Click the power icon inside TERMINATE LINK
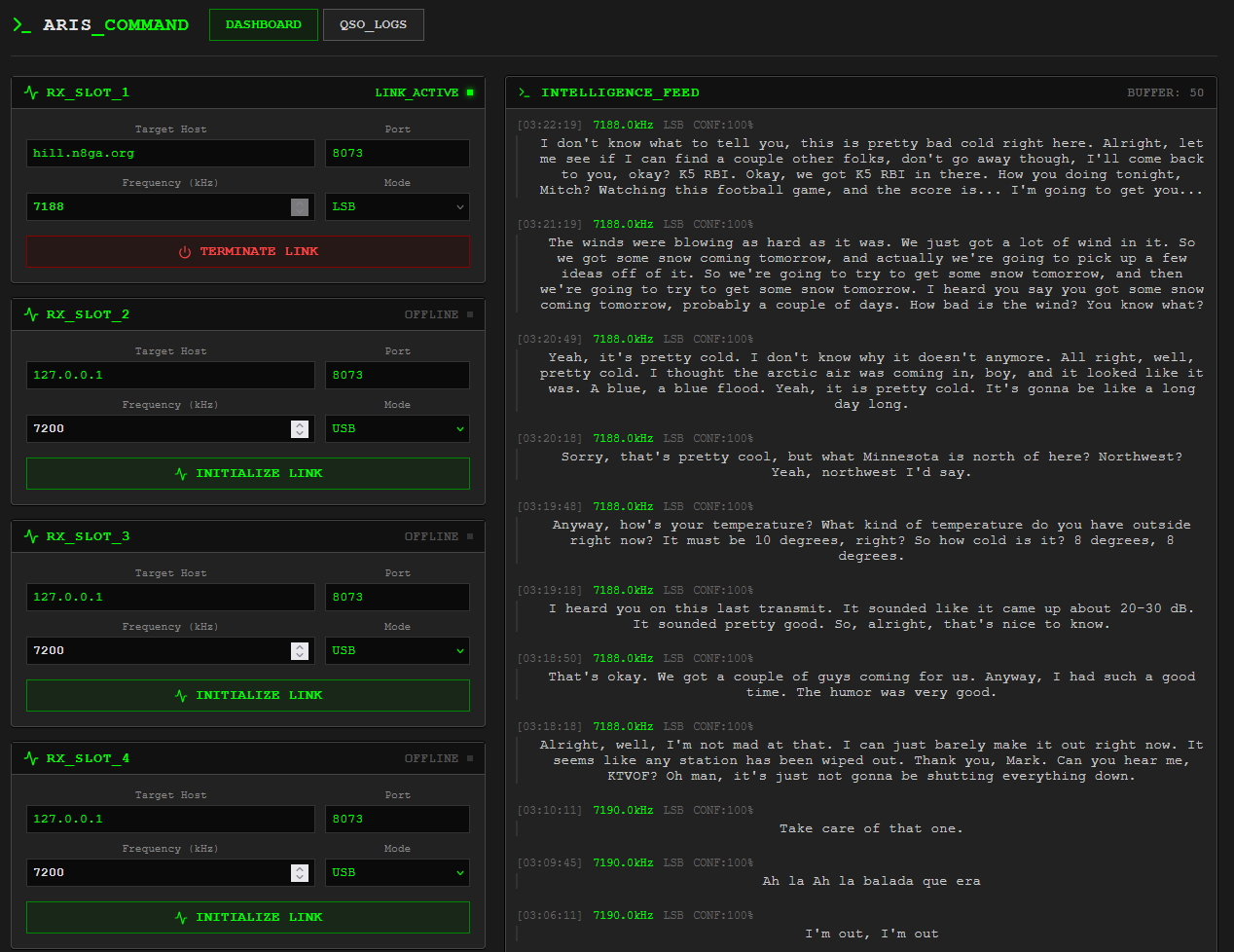Image resolution: width=1234 pixels, height=952 pixels. click(185, 251)
